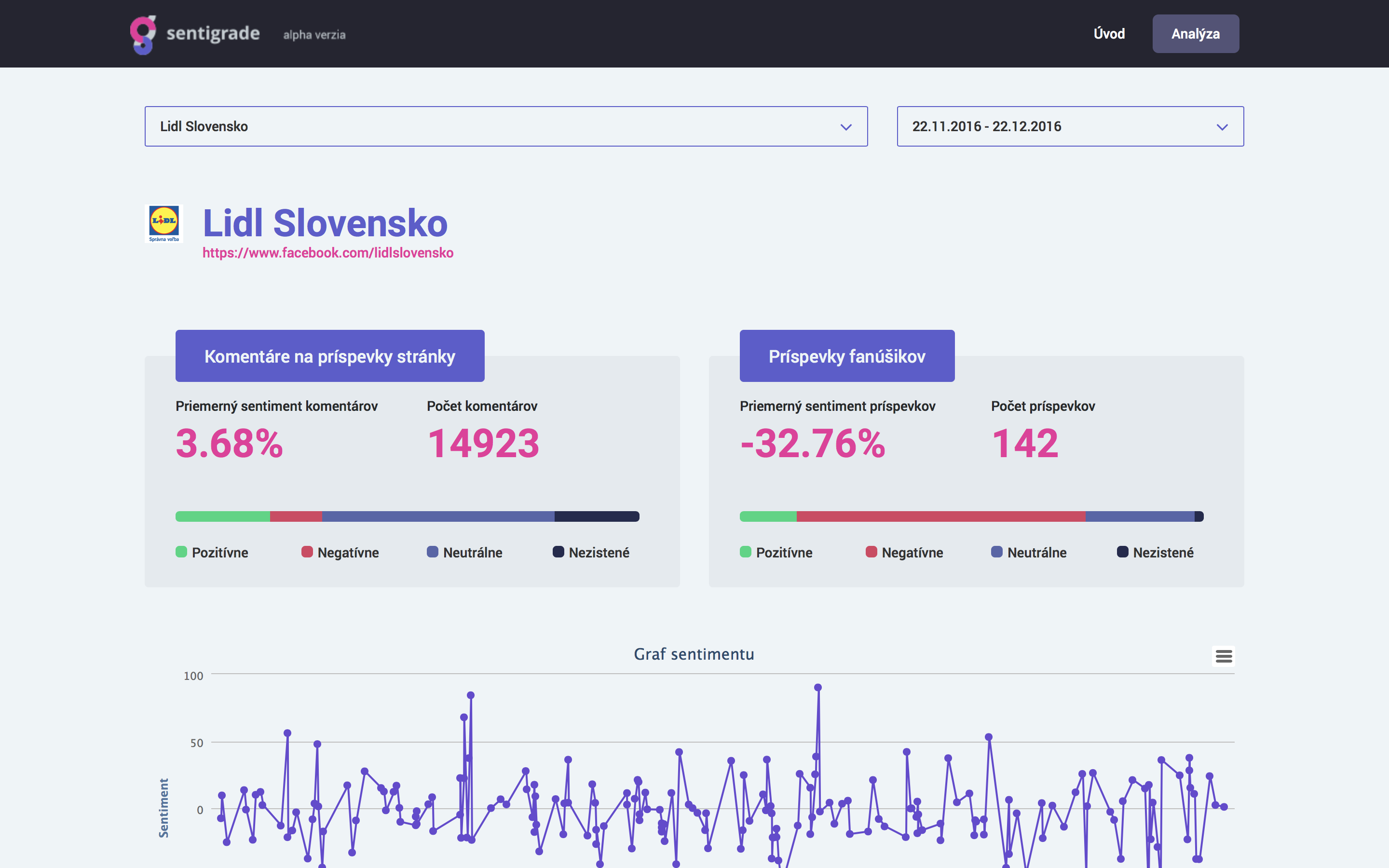Click the 100 y-axis tick label
Viewport: 1389px width, 868px height.
click(x=193, y=676)
